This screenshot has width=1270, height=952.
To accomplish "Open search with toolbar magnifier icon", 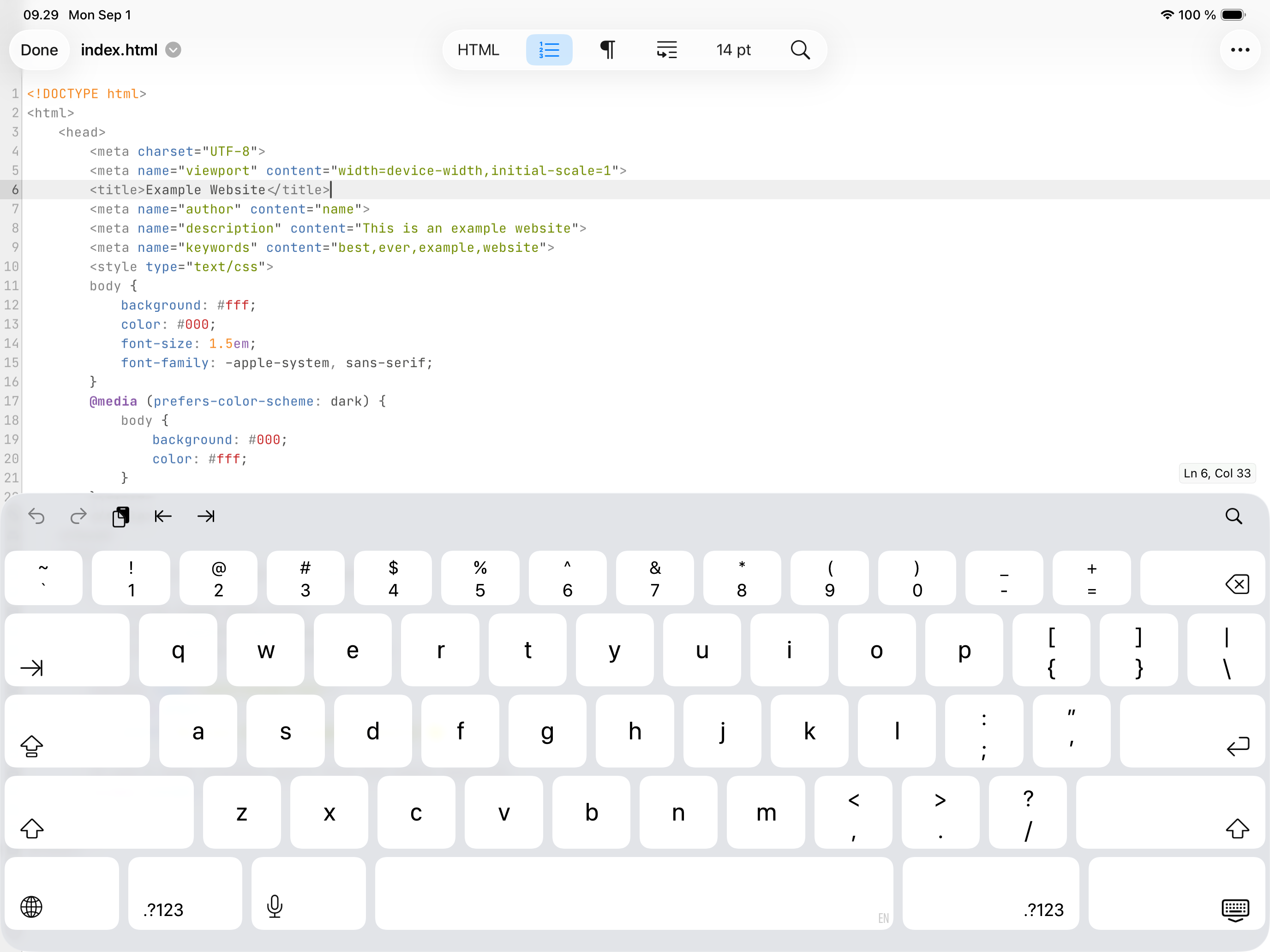I will (x=800, y=50).
